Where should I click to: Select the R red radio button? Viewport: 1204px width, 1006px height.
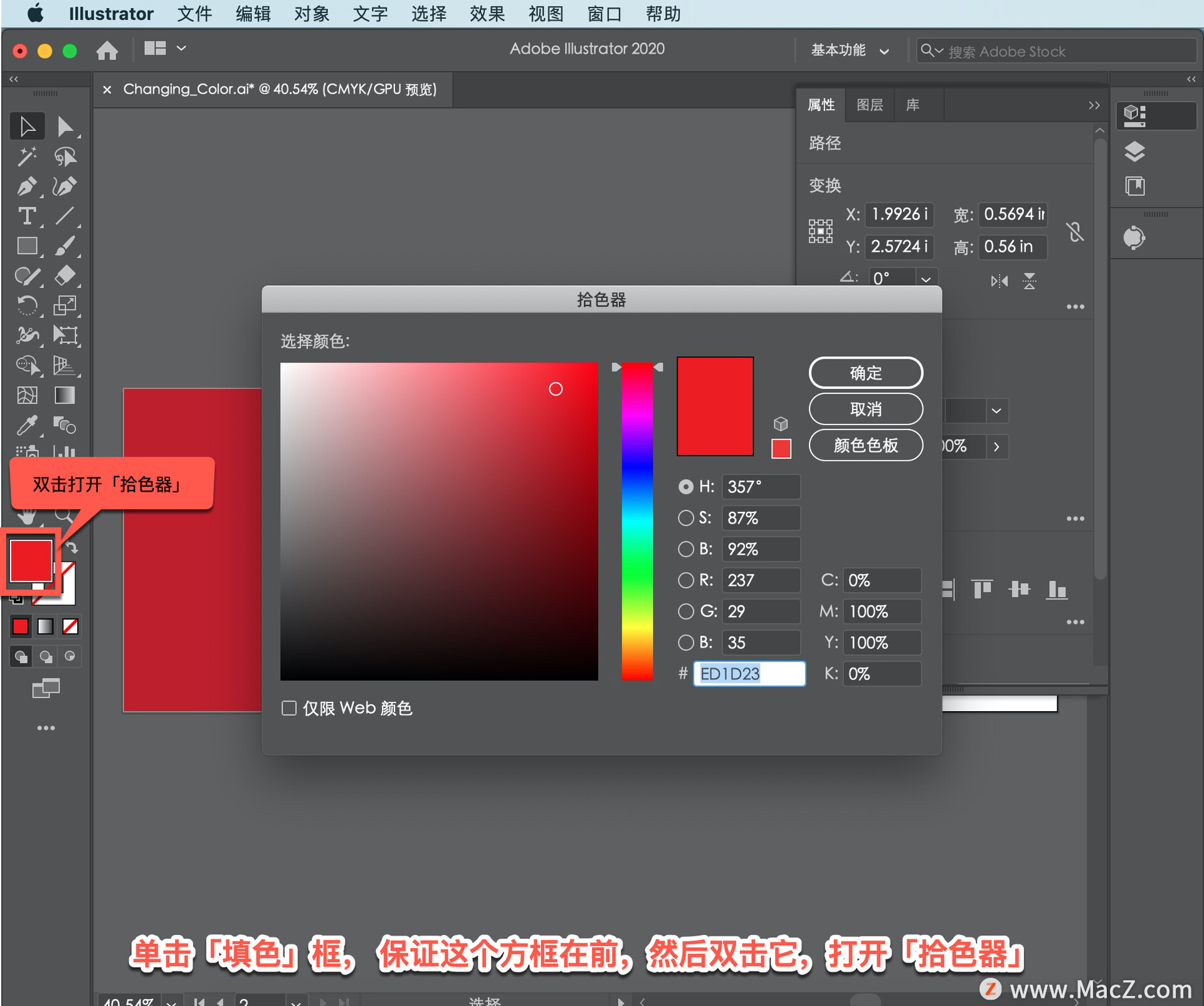tap(686, 580)
